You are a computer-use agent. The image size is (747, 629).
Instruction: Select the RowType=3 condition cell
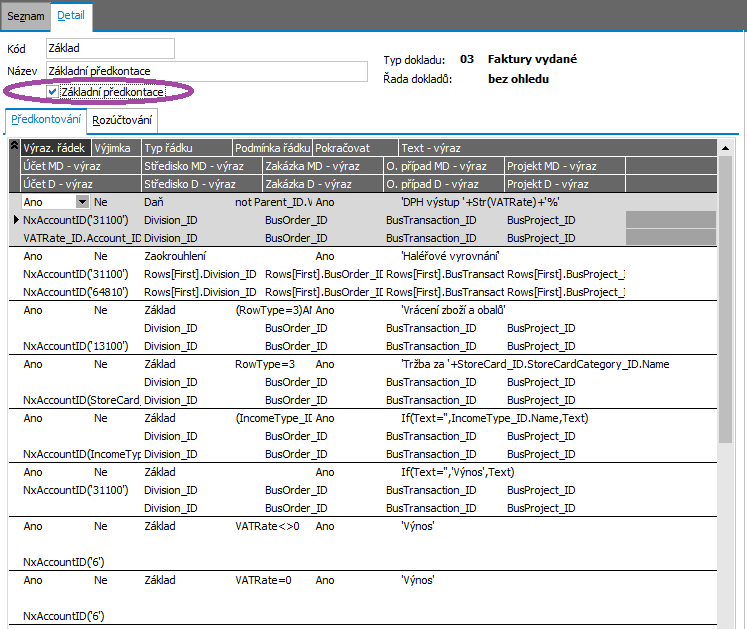tap(265, 364)
